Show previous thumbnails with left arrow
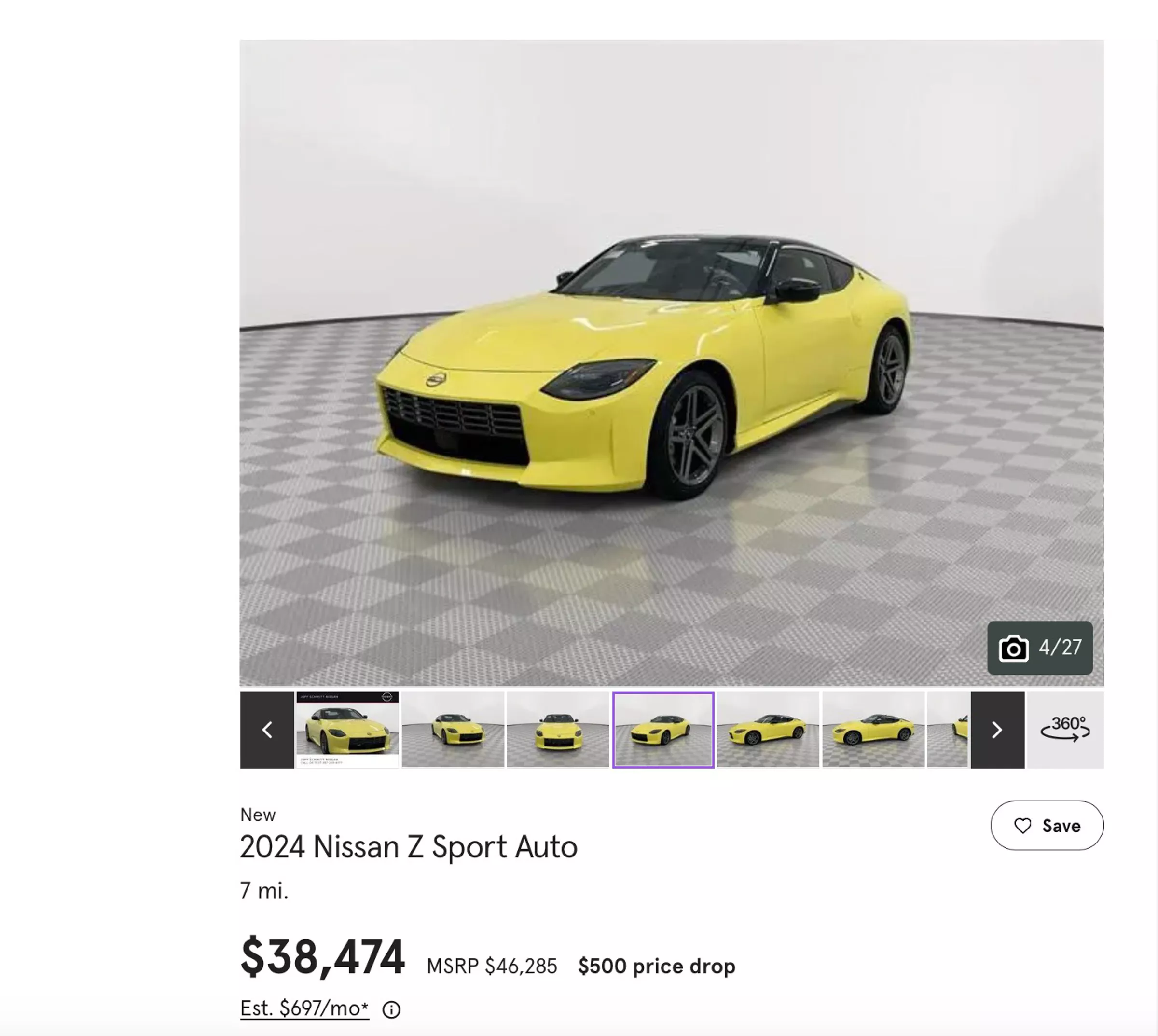 pyautogui.click(x=267, y=730)
